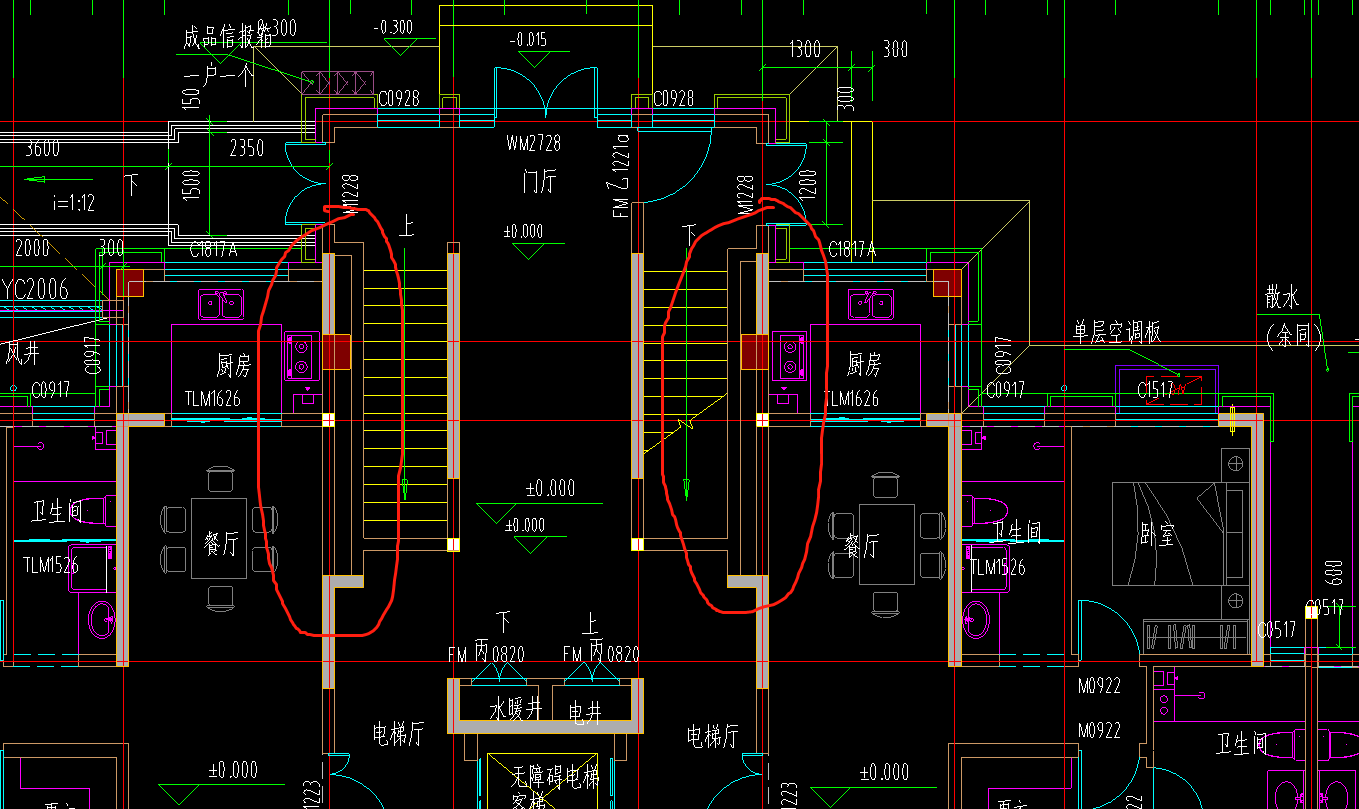The width and height of the screenshot is (1359, 809).
Task: Select the 成品信报箱 annotation text
Action: pos(228,38)
